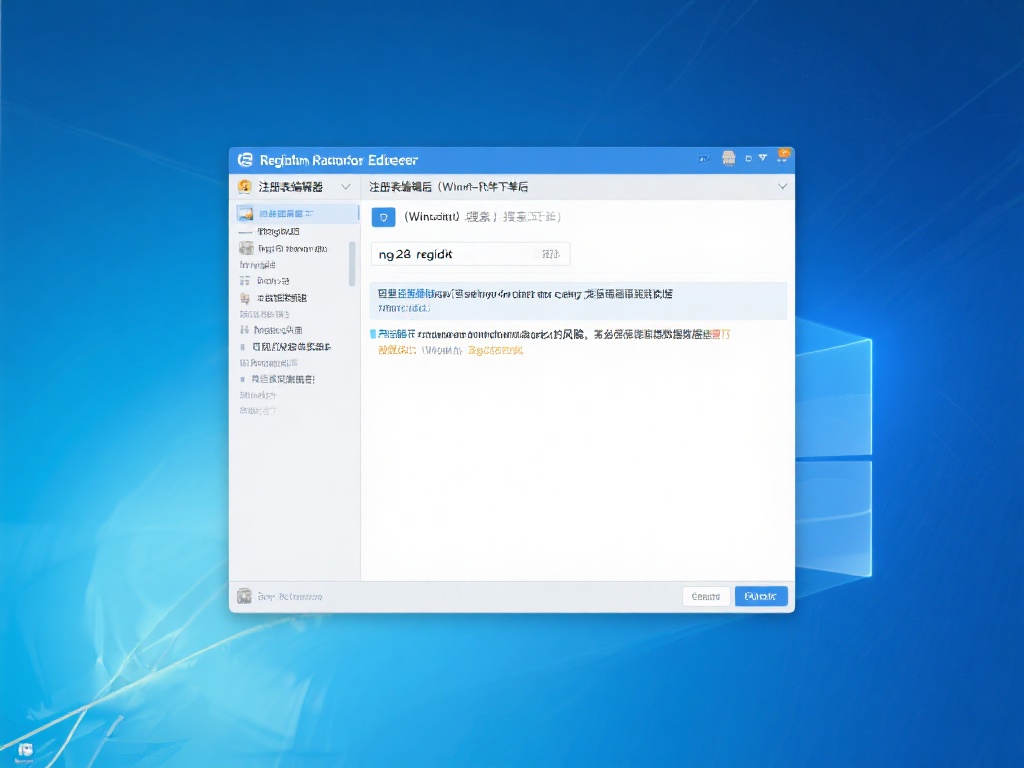
Task: Click the picture icon on highlighted sidebar item
Action: 245,213
